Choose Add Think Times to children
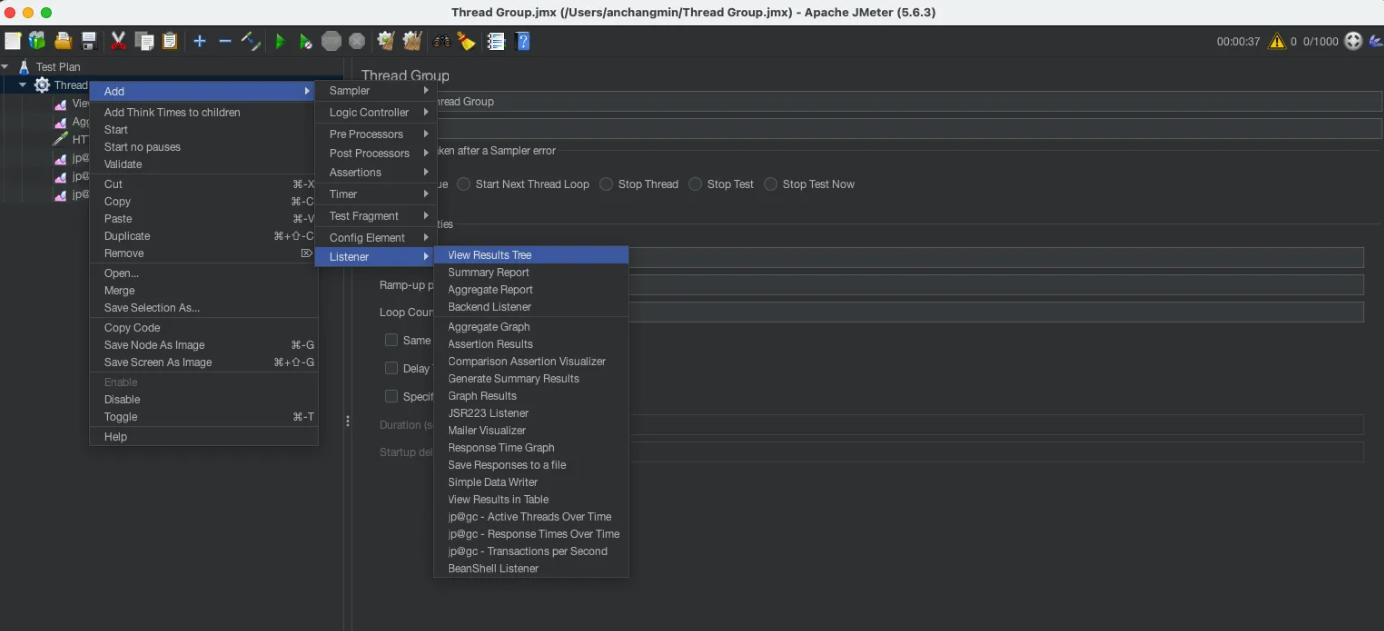 click(x=204, y=112)
